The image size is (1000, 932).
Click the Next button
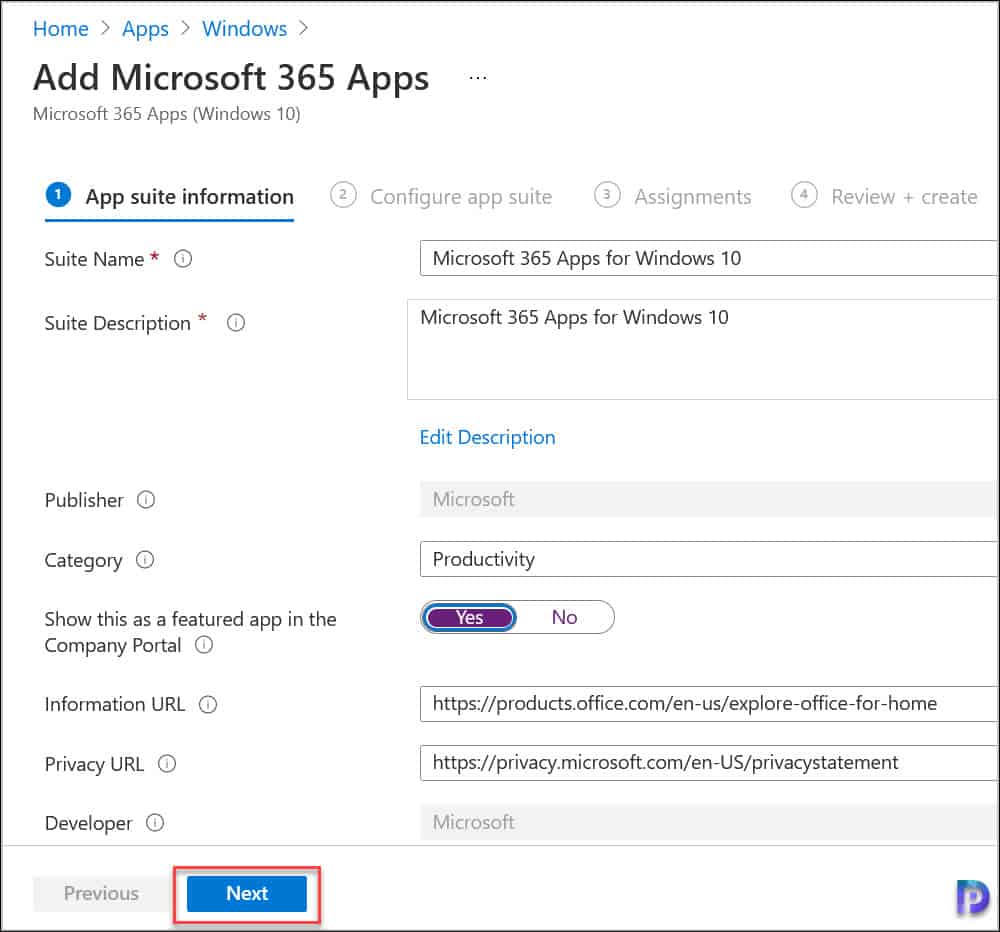pos(246,893)
